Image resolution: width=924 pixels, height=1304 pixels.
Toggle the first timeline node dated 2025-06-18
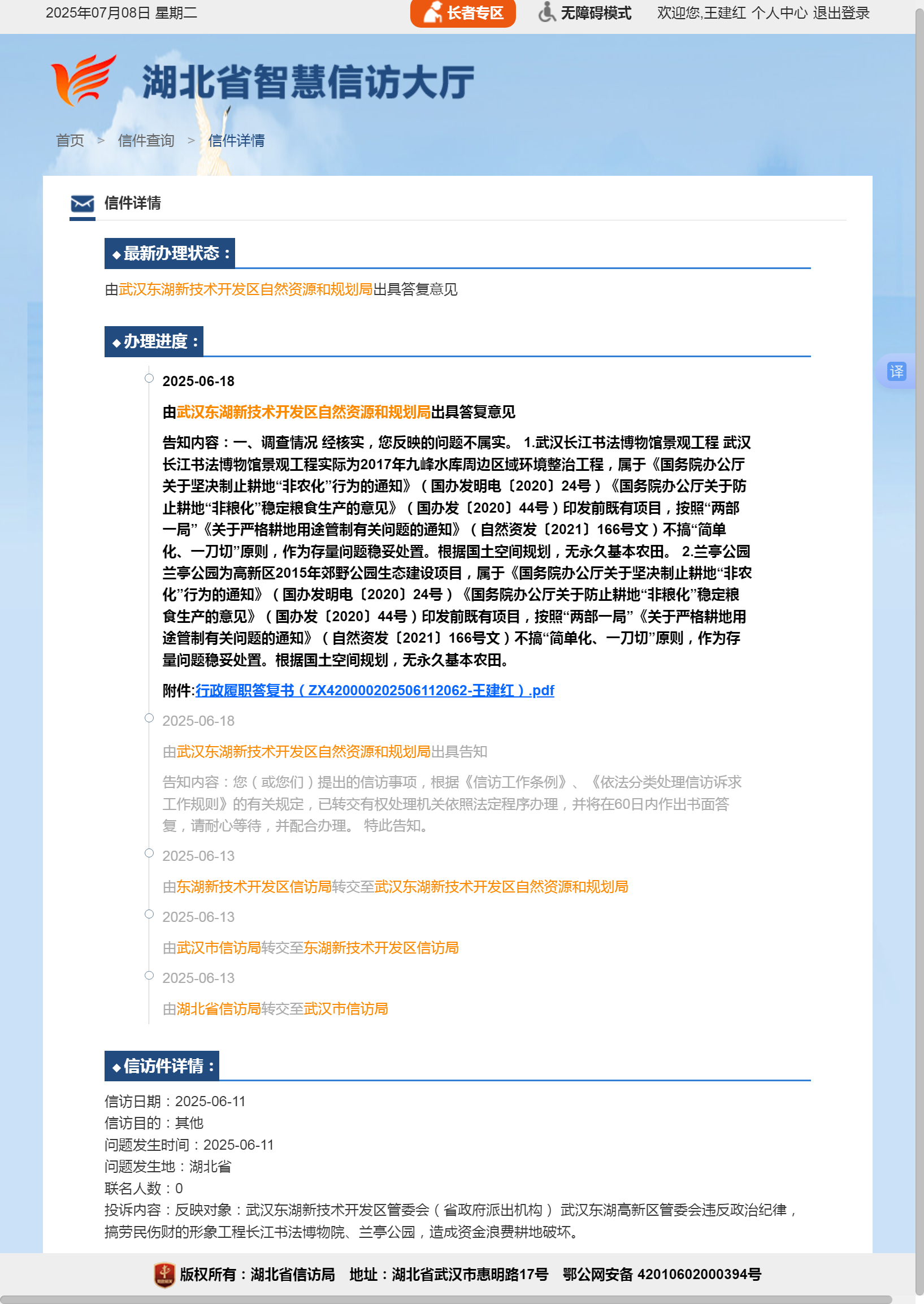coord(150,380)
